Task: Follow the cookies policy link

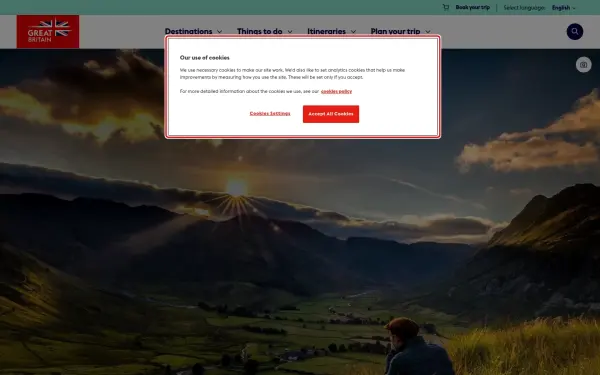Action: [336, 91]
